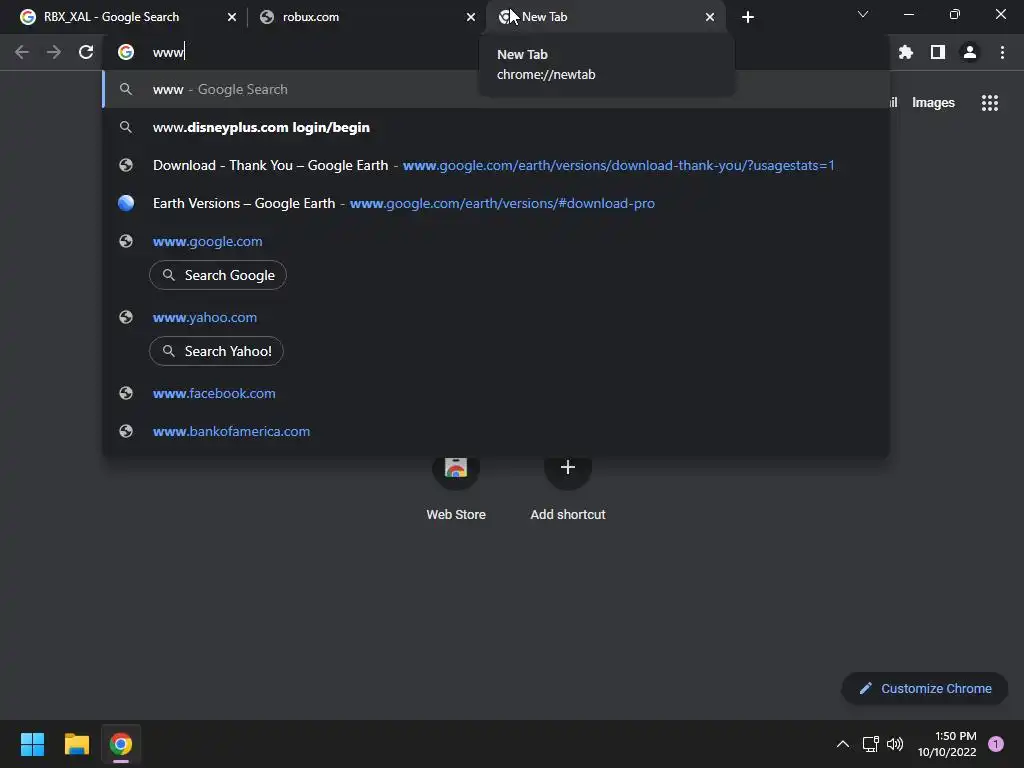The height and width of the screenshot is (768, 1024).
Task: Click the Chrome taskbar icon
Action: [x=121, y=744]
